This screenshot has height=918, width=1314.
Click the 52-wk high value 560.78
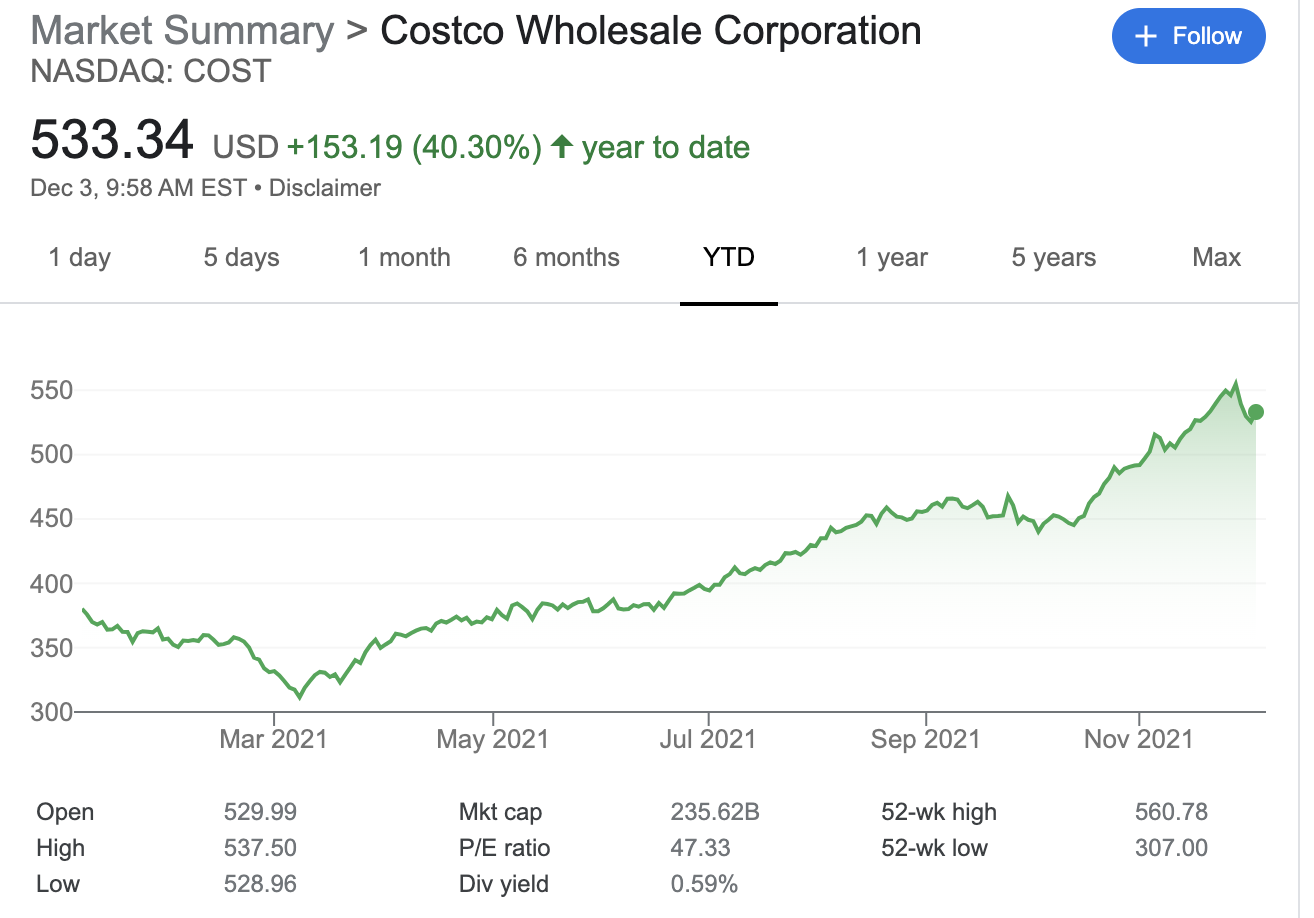pos(1171,812)
